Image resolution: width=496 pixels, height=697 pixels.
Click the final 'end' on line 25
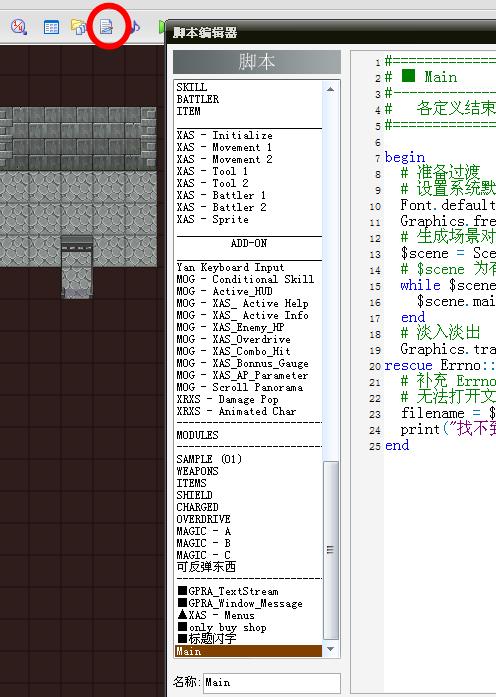point(397,445)
